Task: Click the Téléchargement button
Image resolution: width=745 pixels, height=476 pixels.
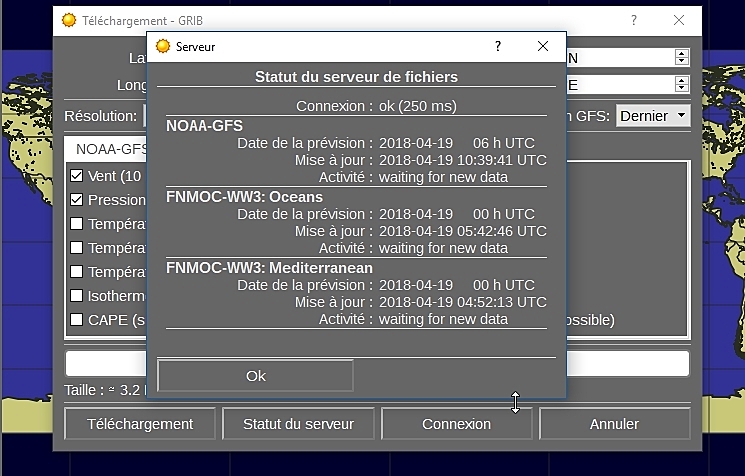Action: click(x=140, y=424)
